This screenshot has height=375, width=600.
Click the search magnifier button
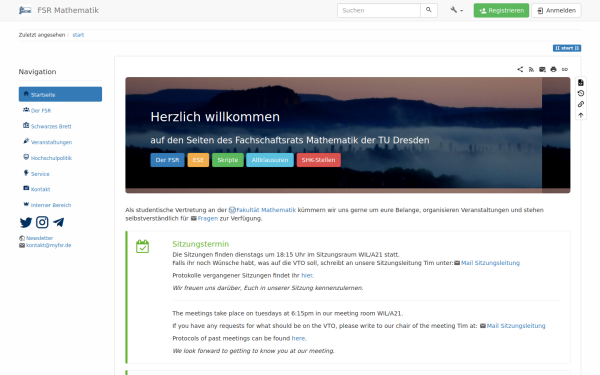tap(429, 10)
